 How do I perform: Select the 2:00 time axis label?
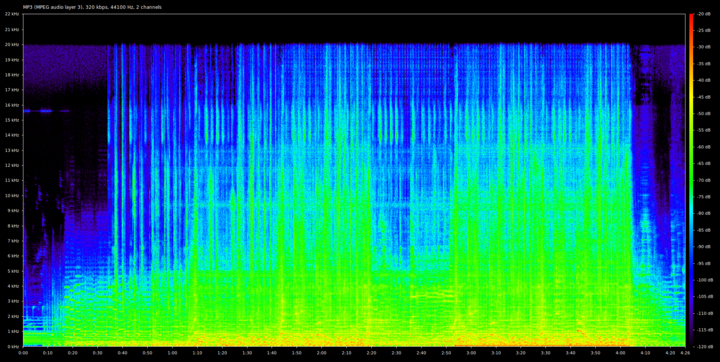[x=321, y=353]
